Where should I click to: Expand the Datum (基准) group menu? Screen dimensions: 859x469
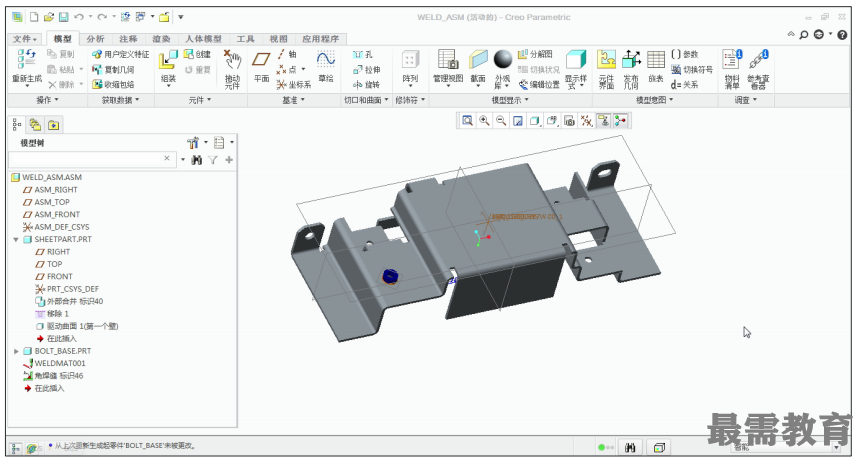pos(293,100)
